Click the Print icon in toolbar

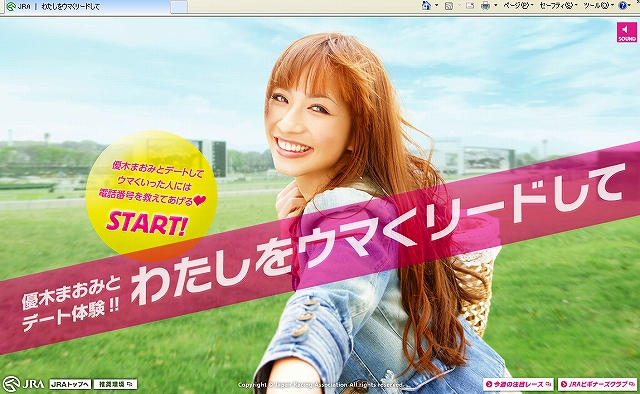pos(485,6)
